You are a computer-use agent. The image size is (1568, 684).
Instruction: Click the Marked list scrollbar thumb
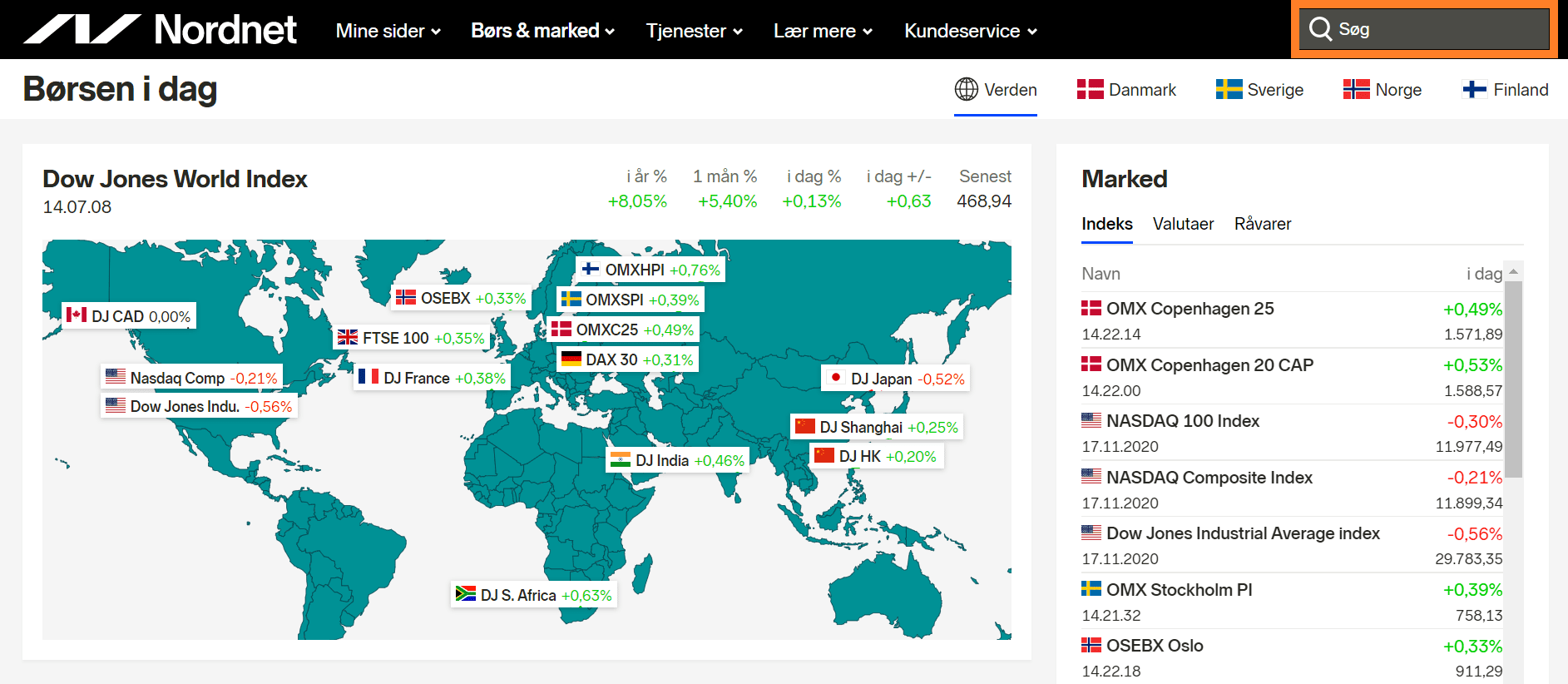tap(1514, 379)
